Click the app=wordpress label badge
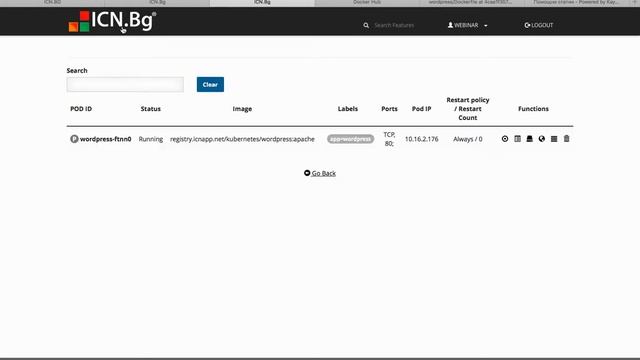The width and height of the screenshot is (640, 360). click(x=350, y=139)
